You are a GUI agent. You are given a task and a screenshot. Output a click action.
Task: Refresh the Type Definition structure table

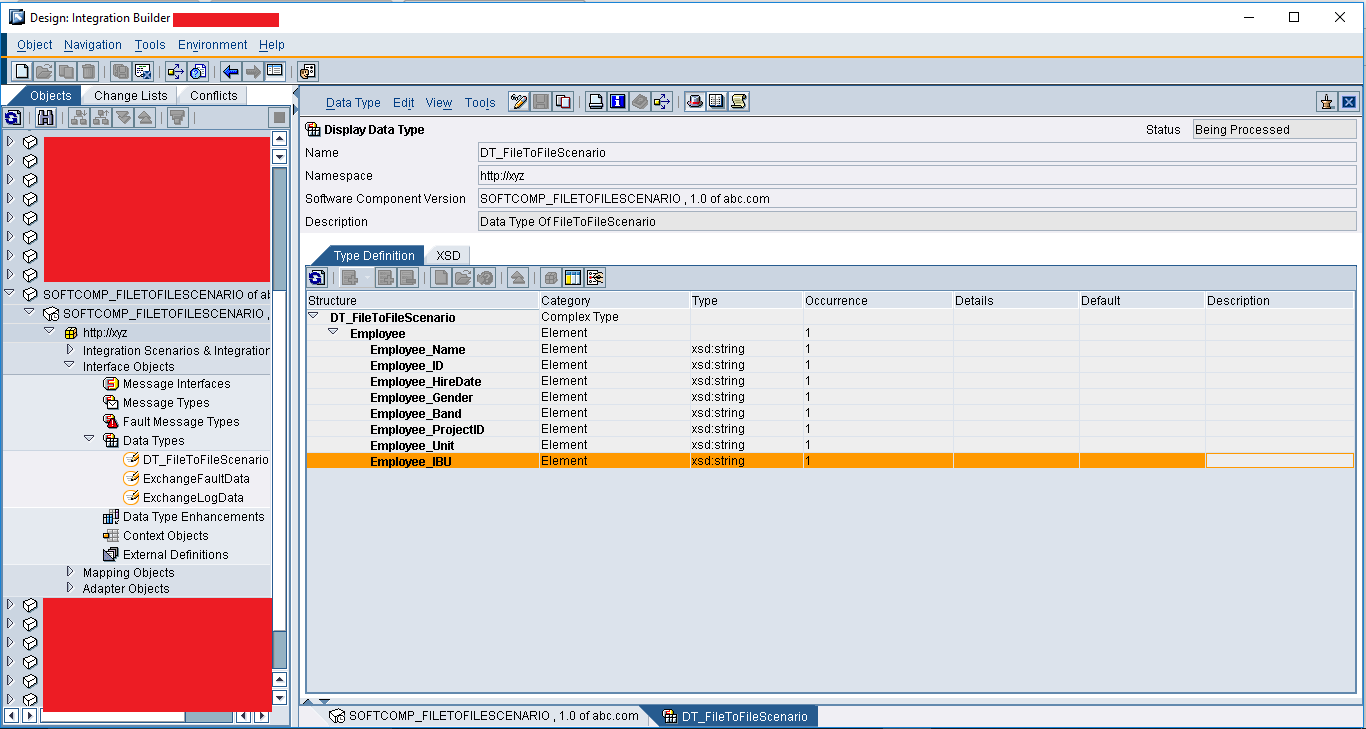tap(316, 277)
